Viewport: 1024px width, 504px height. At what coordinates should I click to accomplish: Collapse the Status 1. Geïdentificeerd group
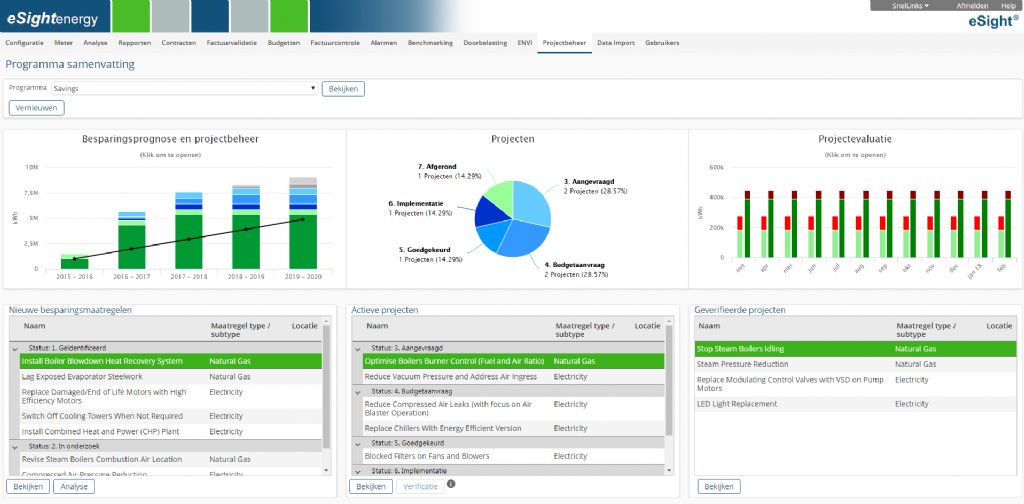[x=15, y=347]
